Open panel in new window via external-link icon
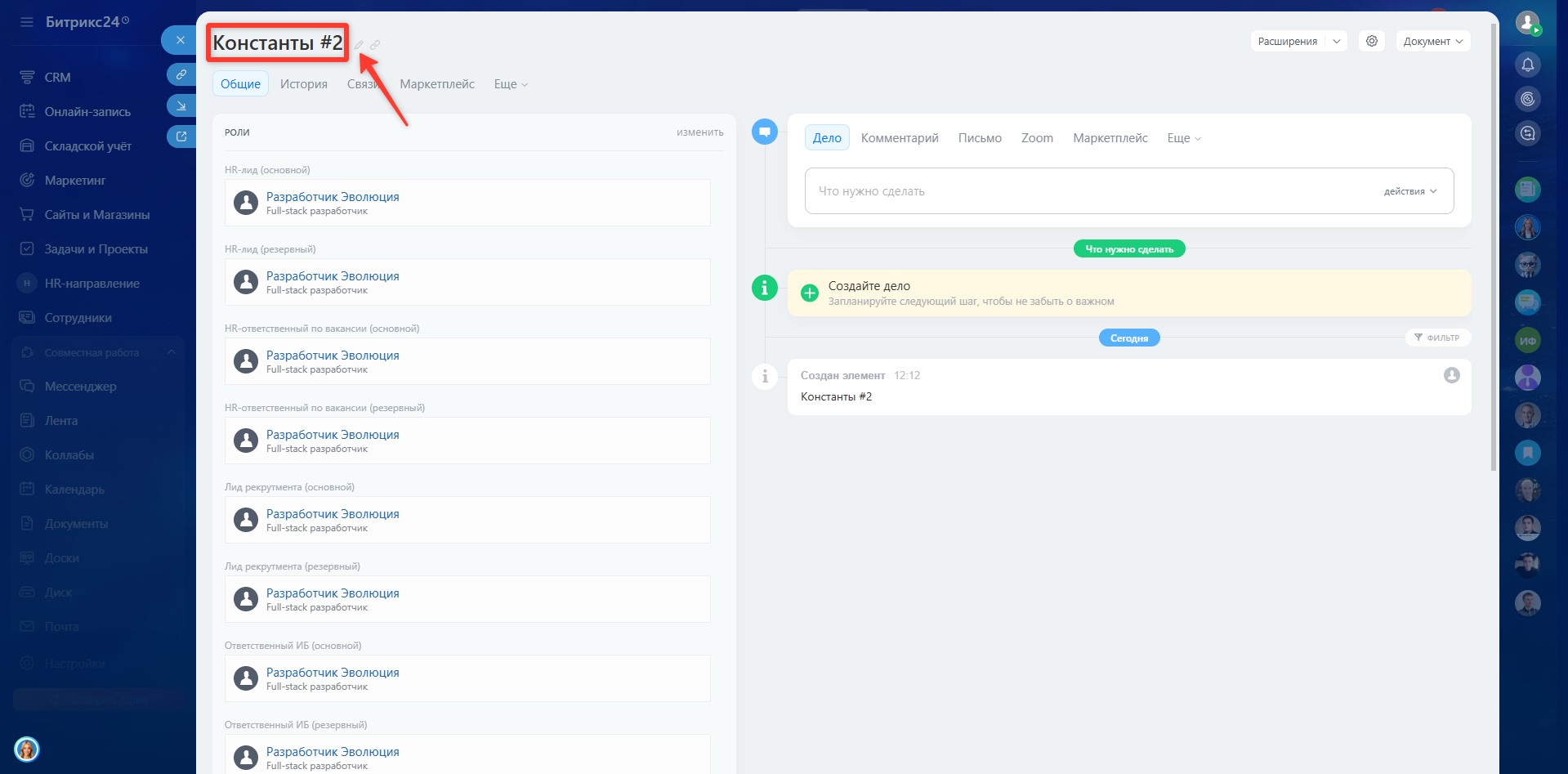The height and width of the screenshot is (774, 1568). click(181, 136)
